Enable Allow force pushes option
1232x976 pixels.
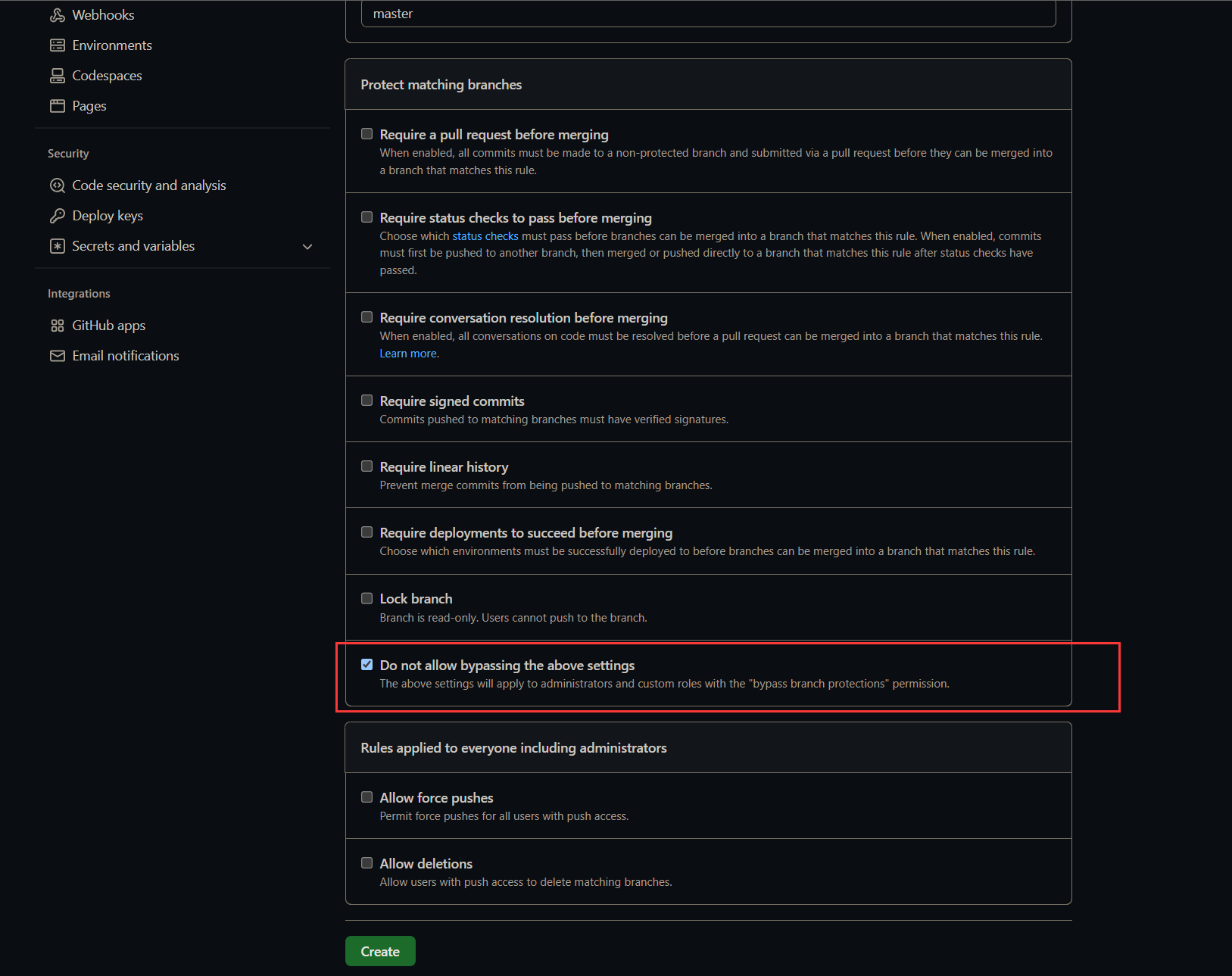coord(367,797)
